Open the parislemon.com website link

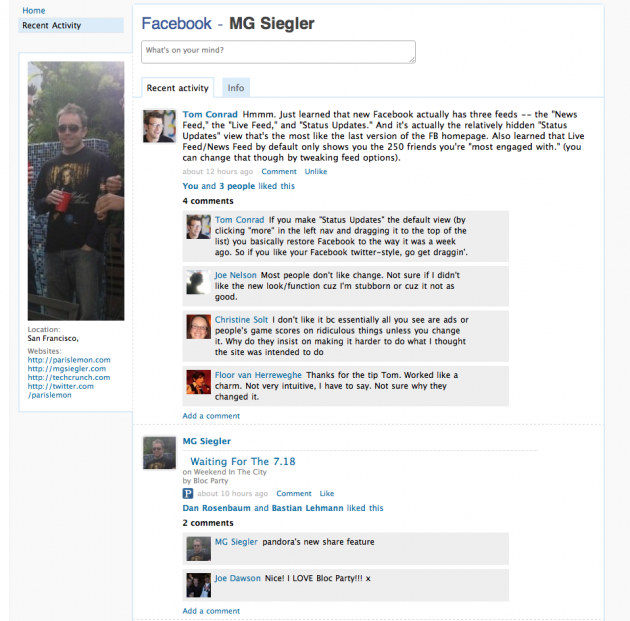tap(69, 360)
